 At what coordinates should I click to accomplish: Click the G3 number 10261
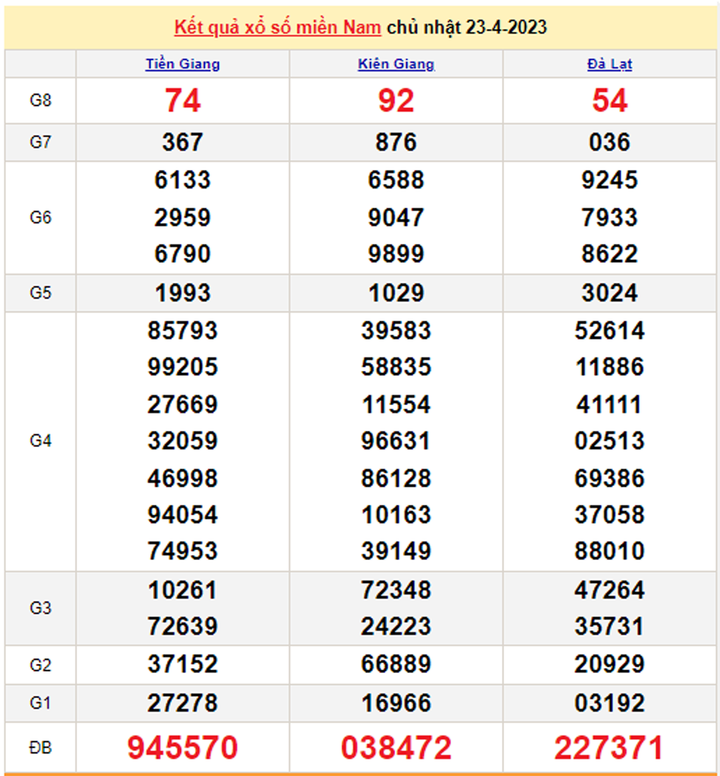pyautogui.click(x=182, y=590)
